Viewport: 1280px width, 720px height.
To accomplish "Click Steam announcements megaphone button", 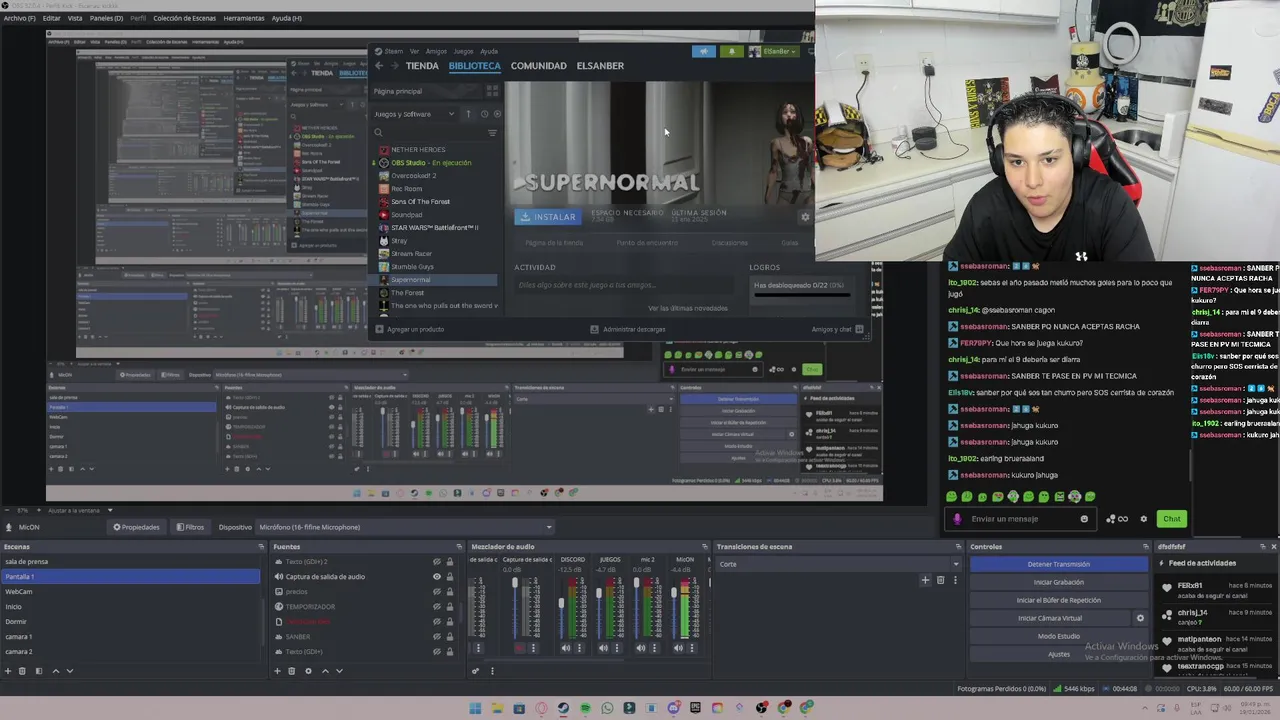I will [x=703, y=51].
